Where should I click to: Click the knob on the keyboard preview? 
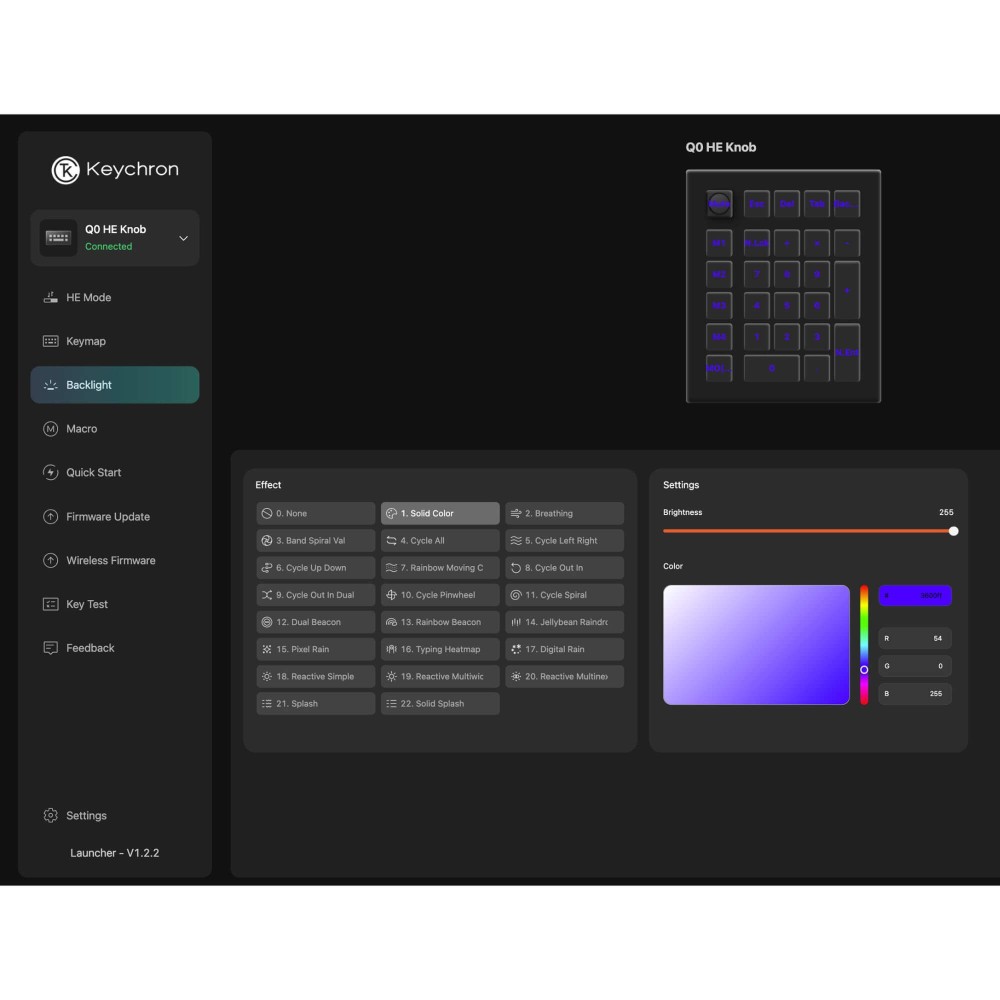719,204
